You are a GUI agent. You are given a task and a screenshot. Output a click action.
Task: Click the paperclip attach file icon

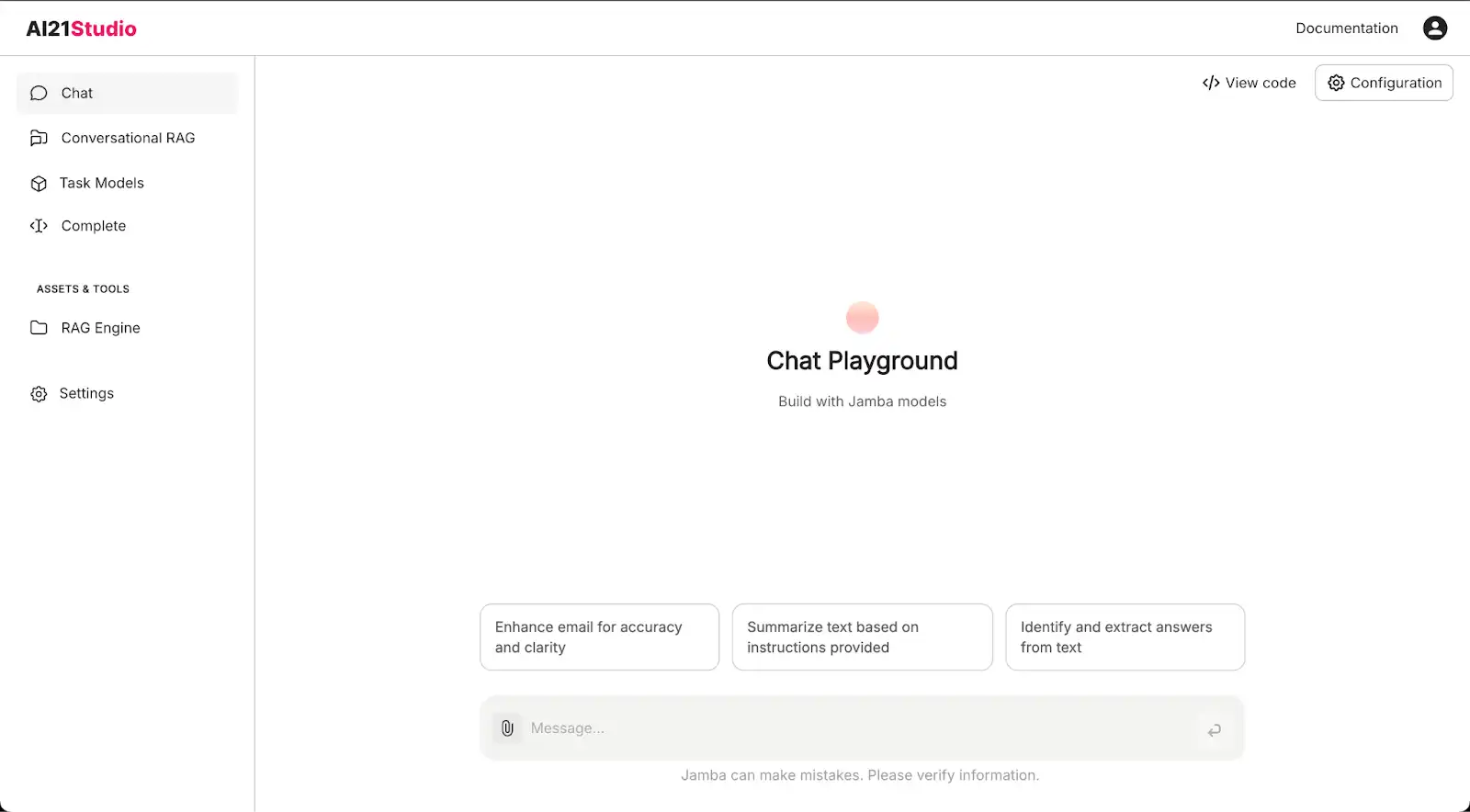[507, 728]
